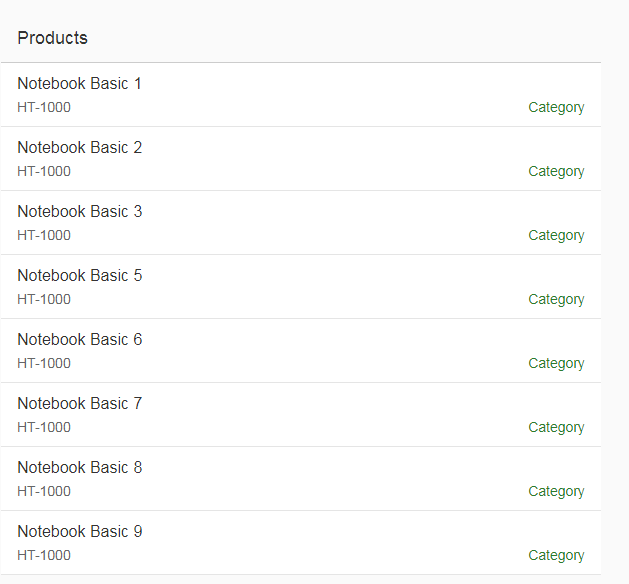Screen dimensions: 629x584
Task: Select Category text in Notebook Basic 3 row
Action: tap(556, 236)
